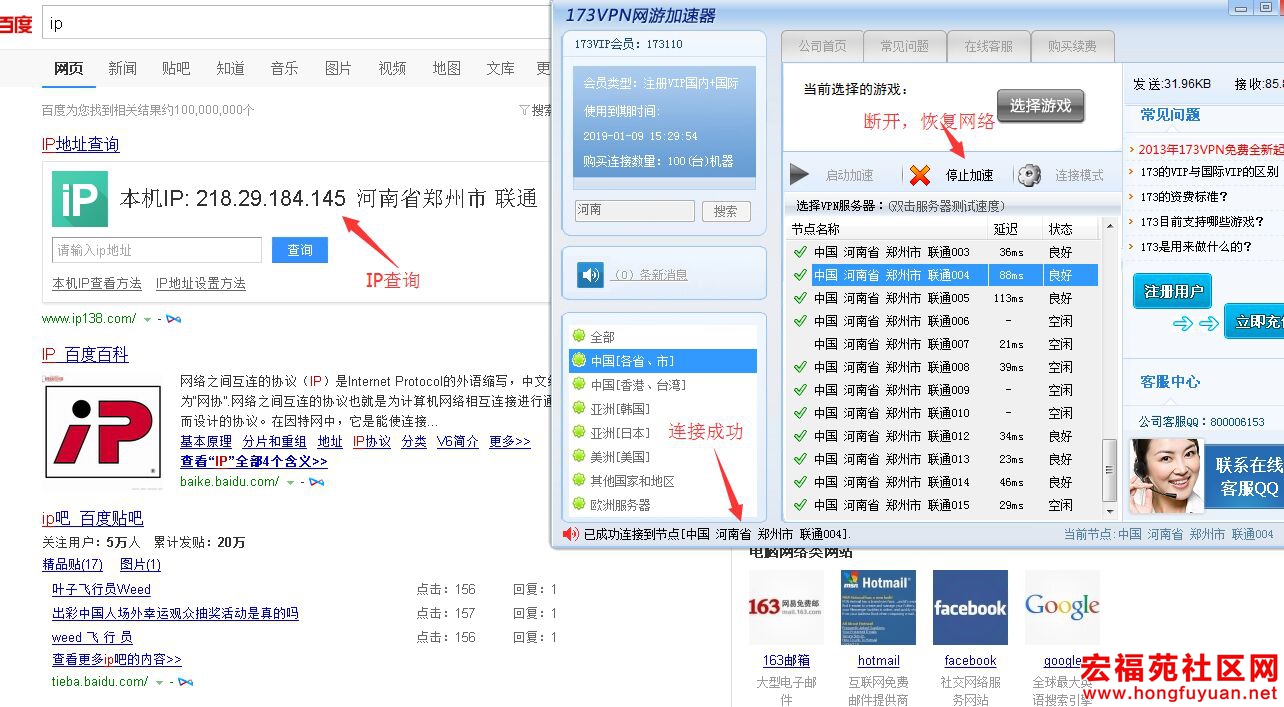Click the Baidu logo beside the search box
This screenshot has width=1284, height=707.
(x=15, y=23)
